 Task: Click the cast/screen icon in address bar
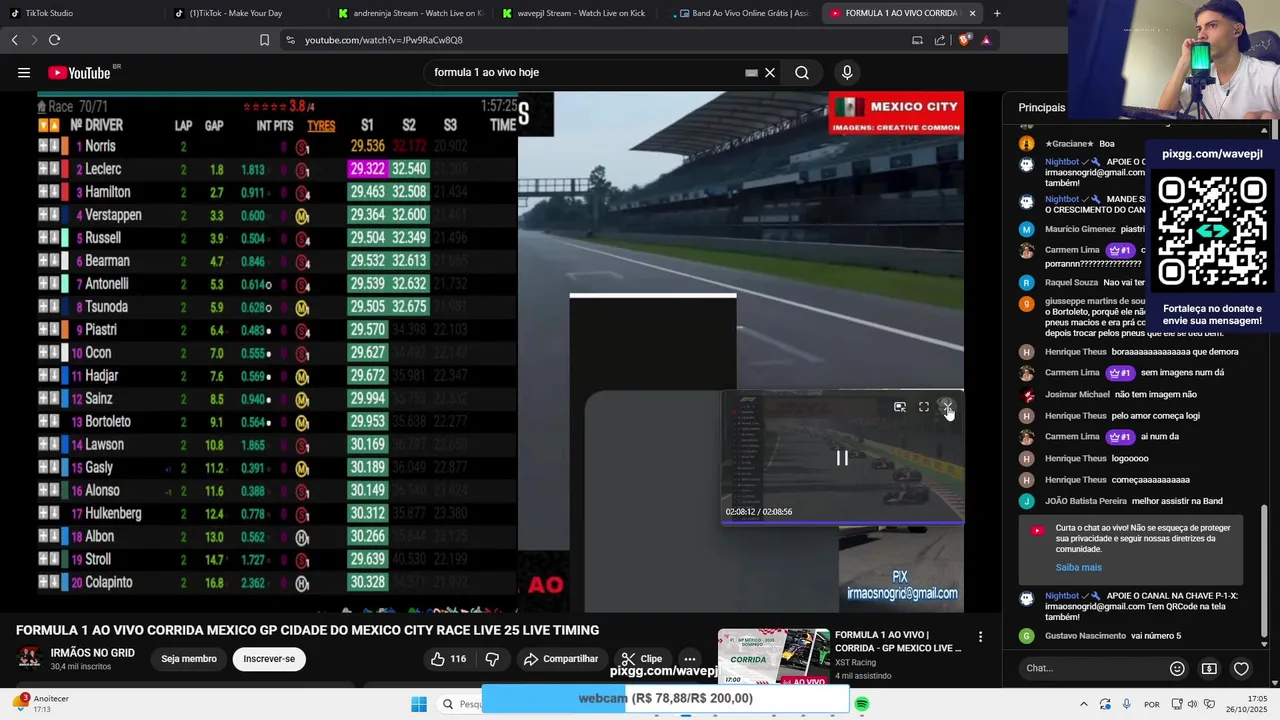[x=917, y=40]
